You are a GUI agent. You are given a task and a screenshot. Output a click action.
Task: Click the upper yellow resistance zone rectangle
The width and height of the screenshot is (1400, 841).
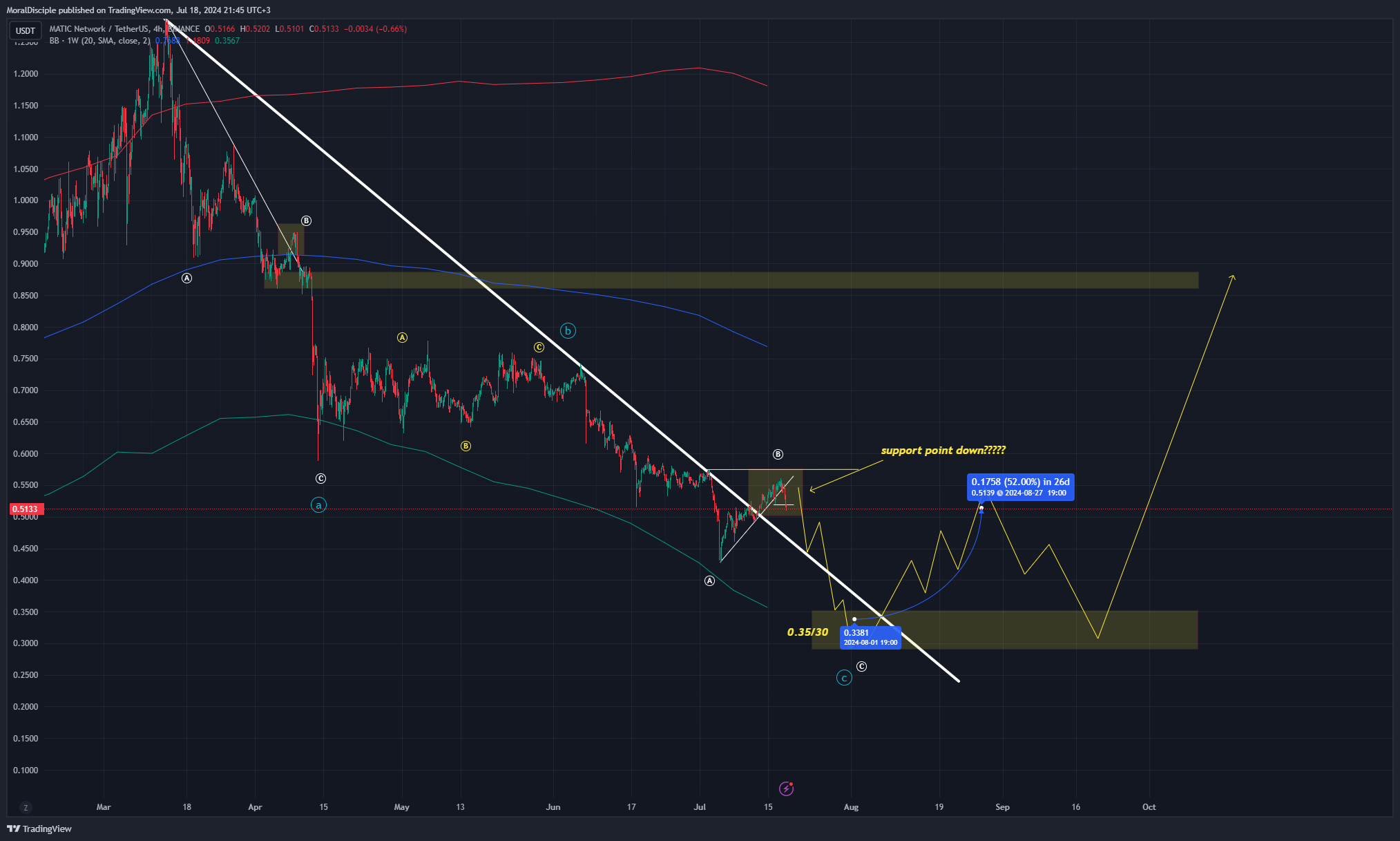click(731, 280)
